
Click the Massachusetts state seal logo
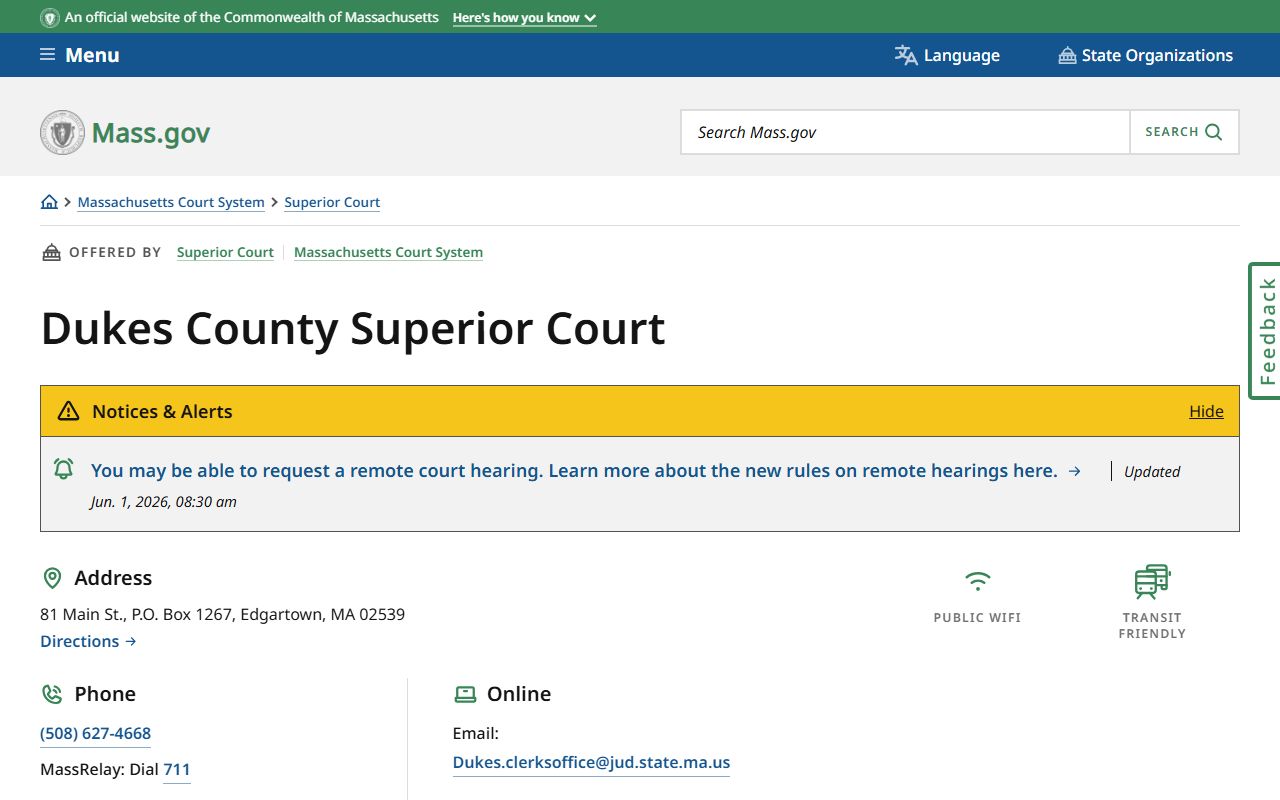pyautogui.click(x=62, y=132)
